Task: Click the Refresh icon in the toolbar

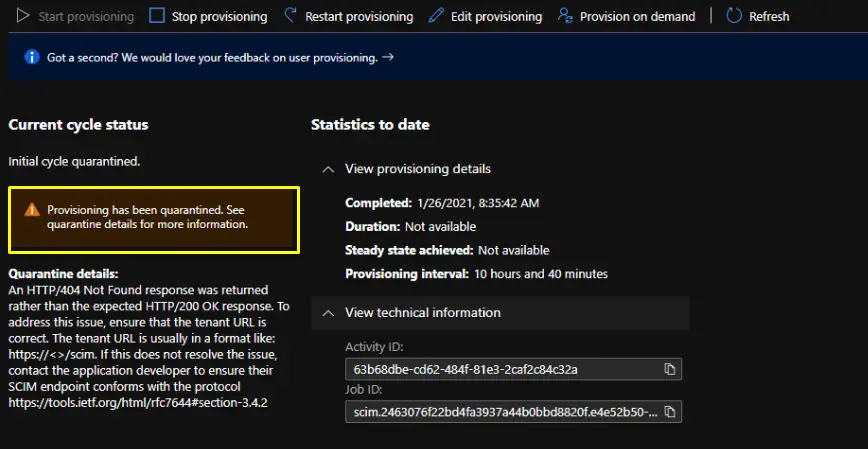Action: (x=734, y=16)
